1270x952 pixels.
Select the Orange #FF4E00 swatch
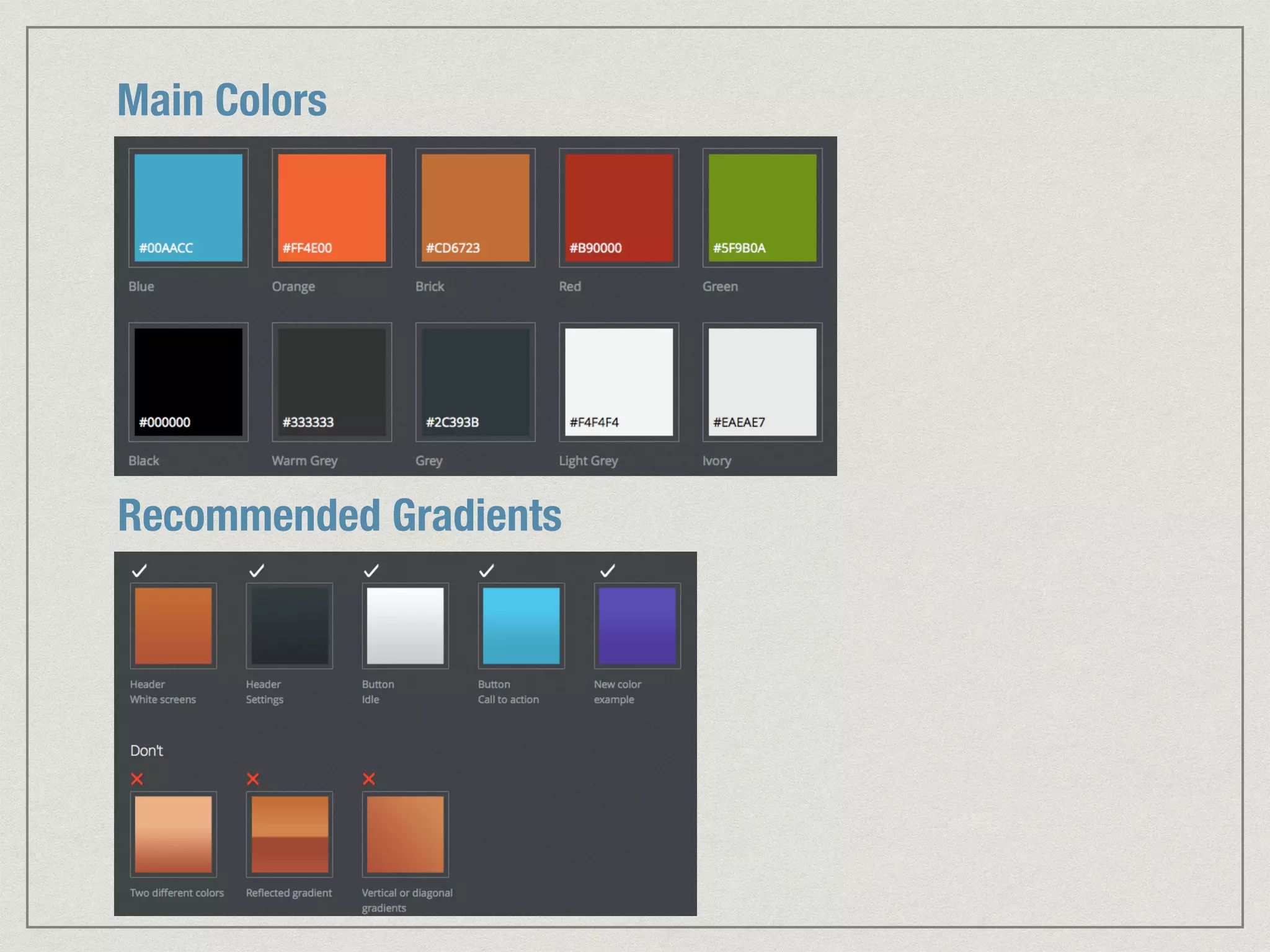[x=332, y=208]
